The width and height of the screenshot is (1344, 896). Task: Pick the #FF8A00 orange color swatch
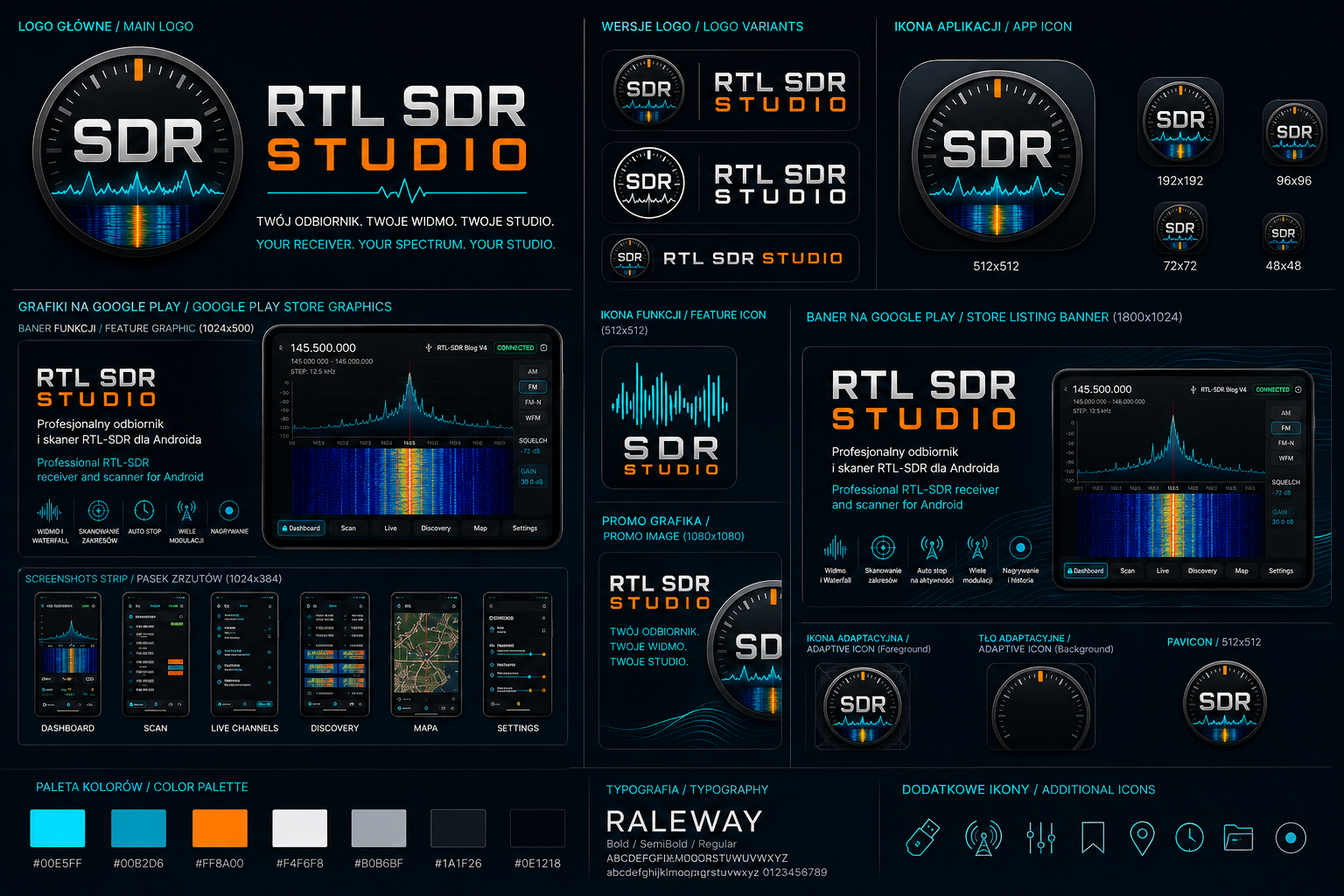pos(220,828)
